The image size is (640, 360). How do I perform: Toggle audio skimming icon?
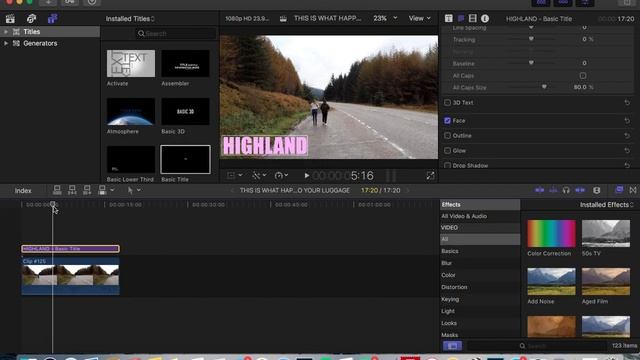click(553, 190)
